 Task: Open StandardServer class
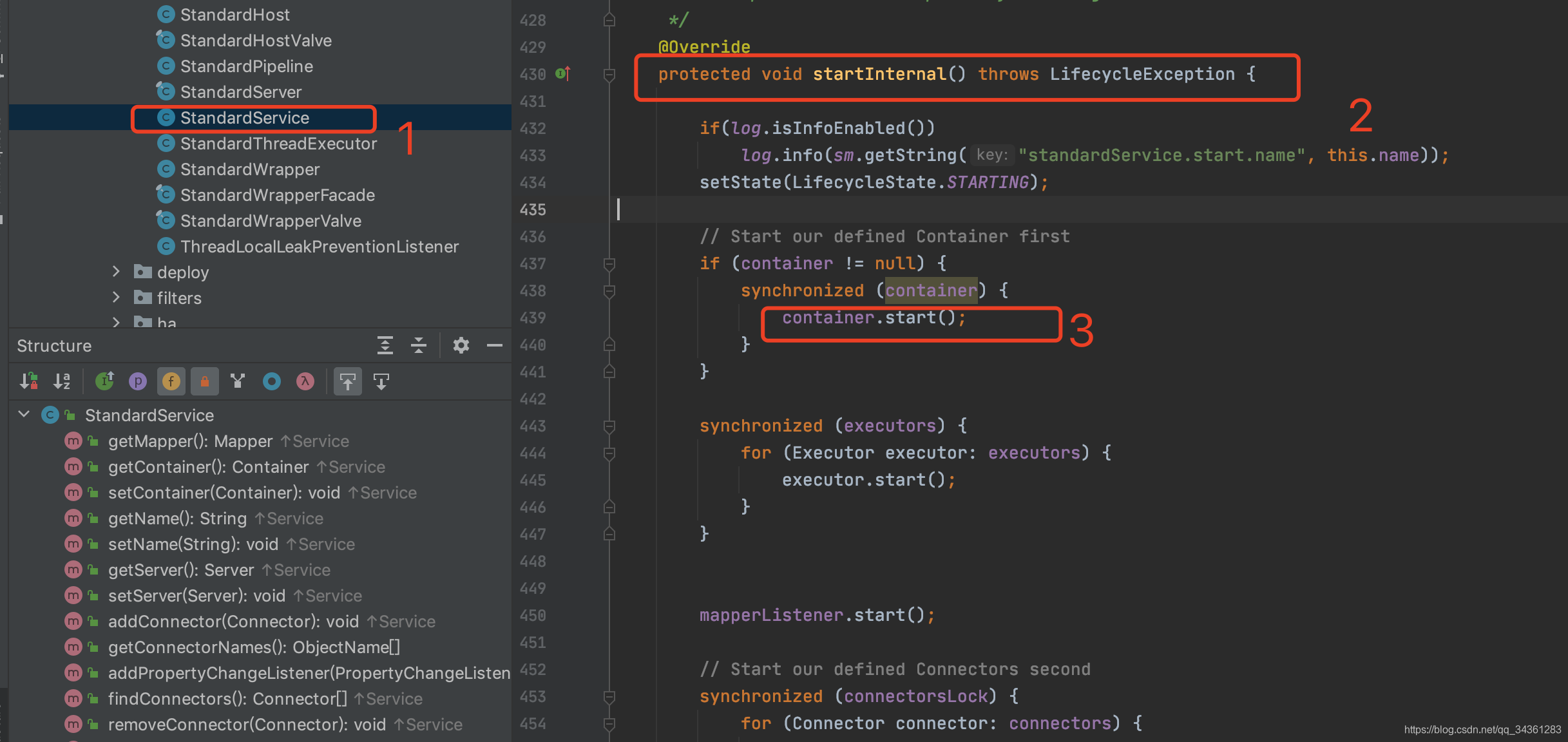pos(240,92)
